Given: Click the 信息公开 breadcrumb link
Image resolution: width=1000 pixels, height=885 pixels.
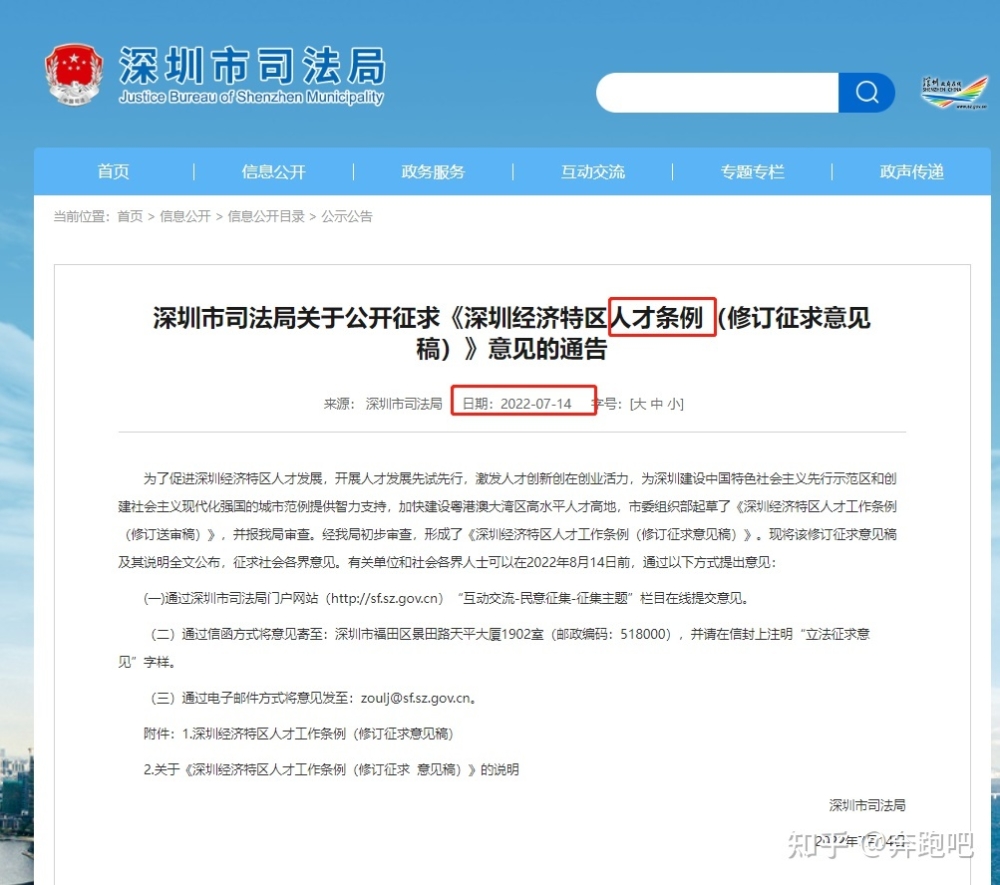Looking at the screenshot, I should click(185, 216).
